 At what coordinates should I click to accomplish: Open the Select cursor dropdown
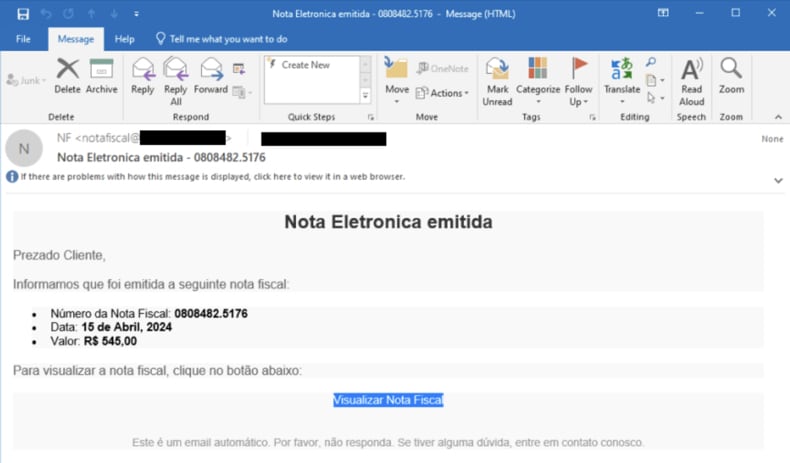655,98
